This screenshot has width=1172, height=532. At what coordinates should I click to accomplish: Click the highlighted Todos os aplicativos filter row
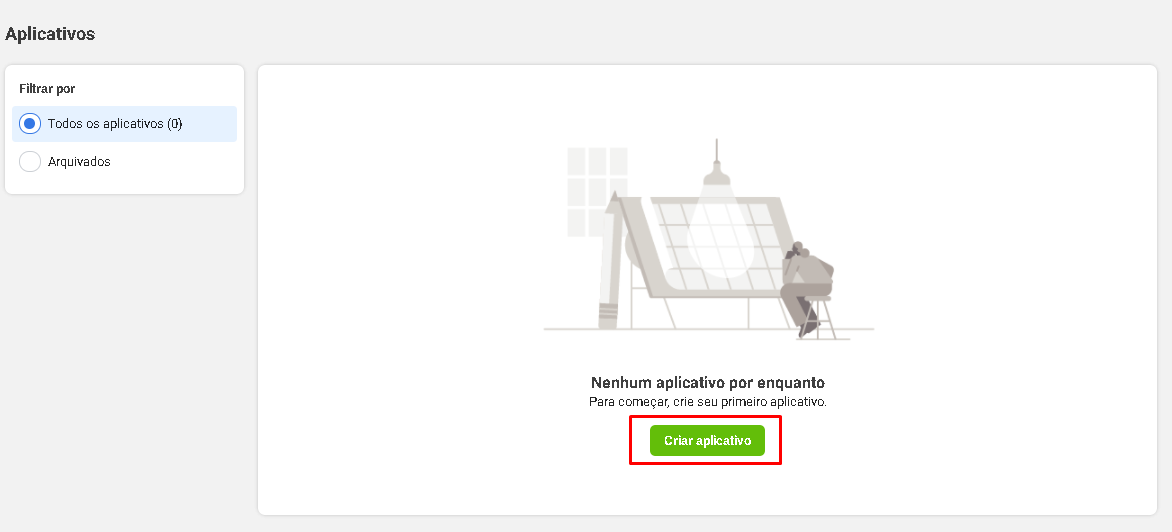pos(124,124)
